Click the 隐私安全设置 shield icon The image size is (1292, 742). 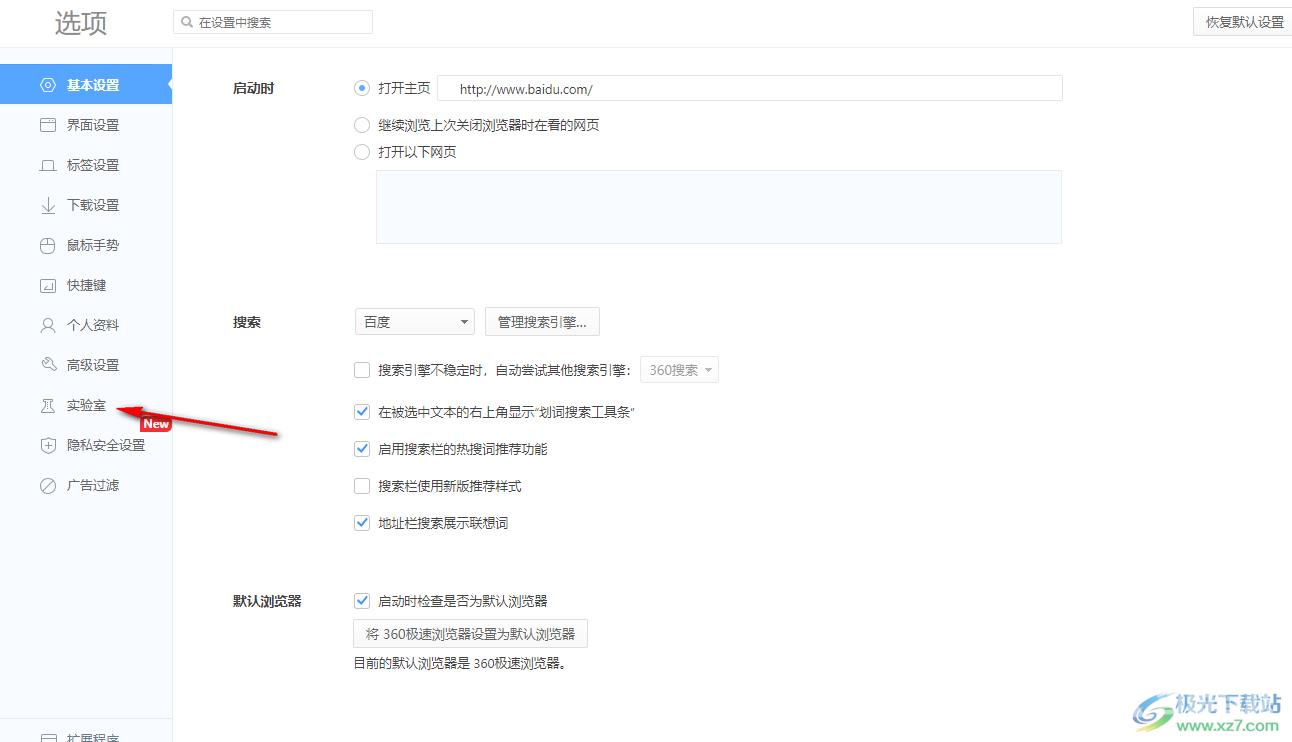pyautogui.click(x=48, y=445)
